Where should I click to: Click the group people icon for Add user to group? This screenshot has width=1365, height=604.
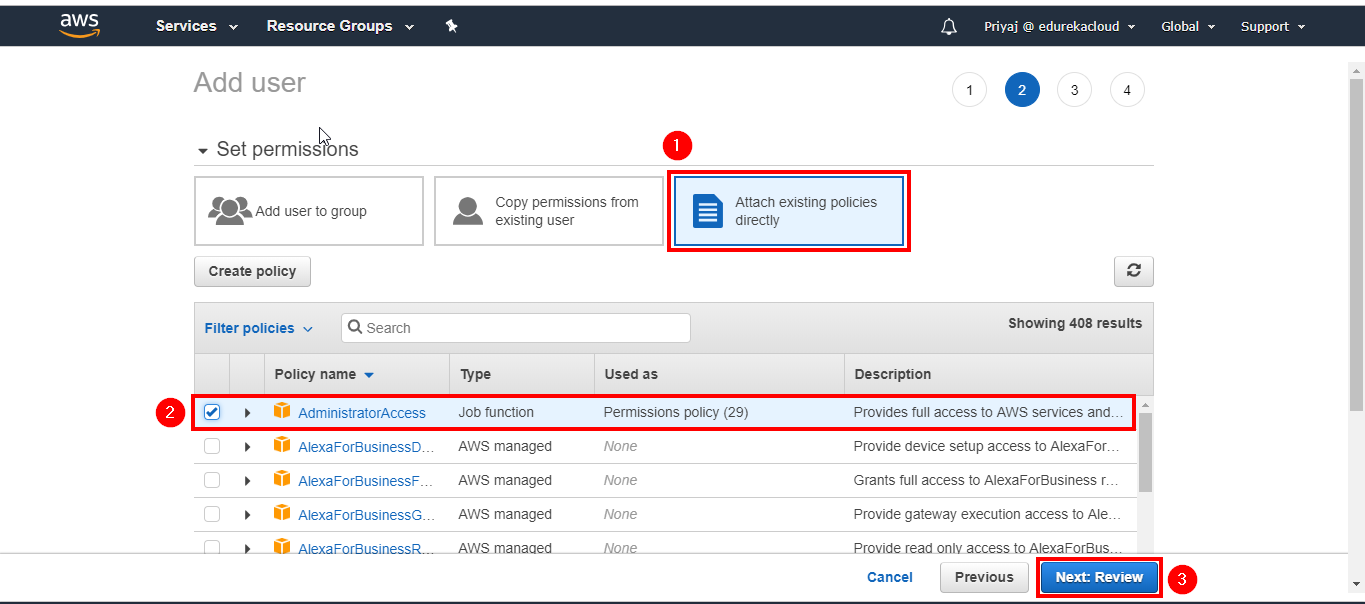[230, 210]
